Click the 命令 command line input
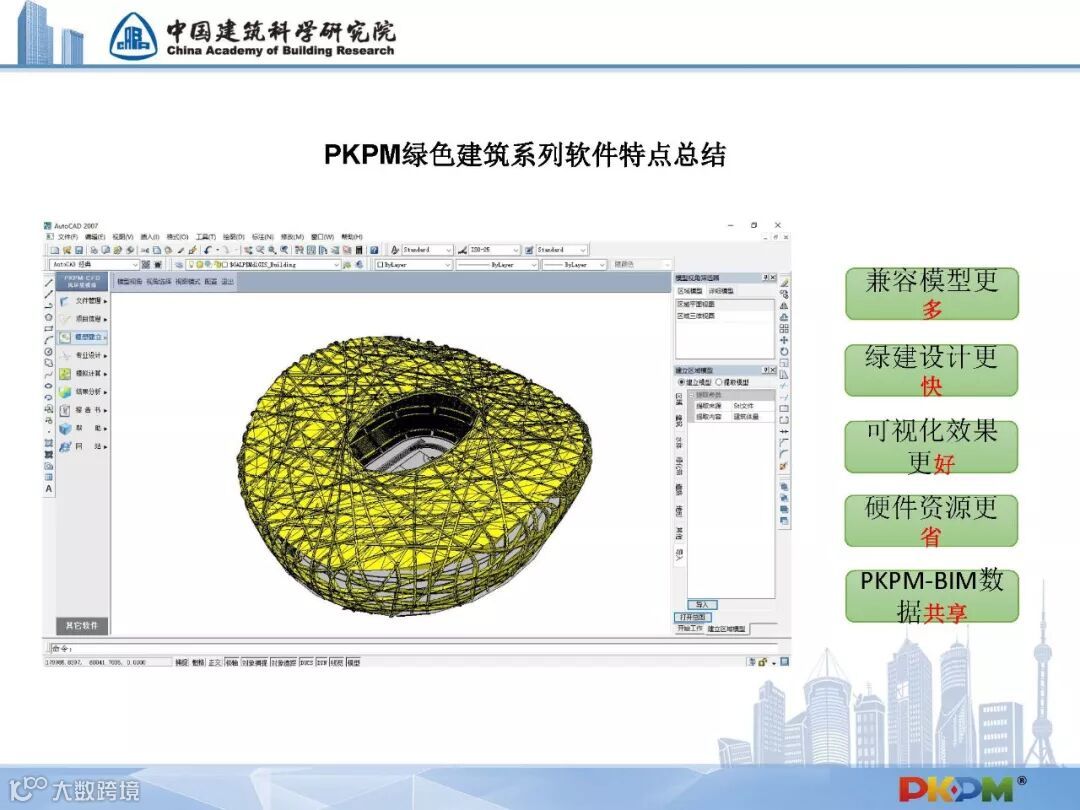This screenshot has height=810, width=1080. click(x=413, y=649)
